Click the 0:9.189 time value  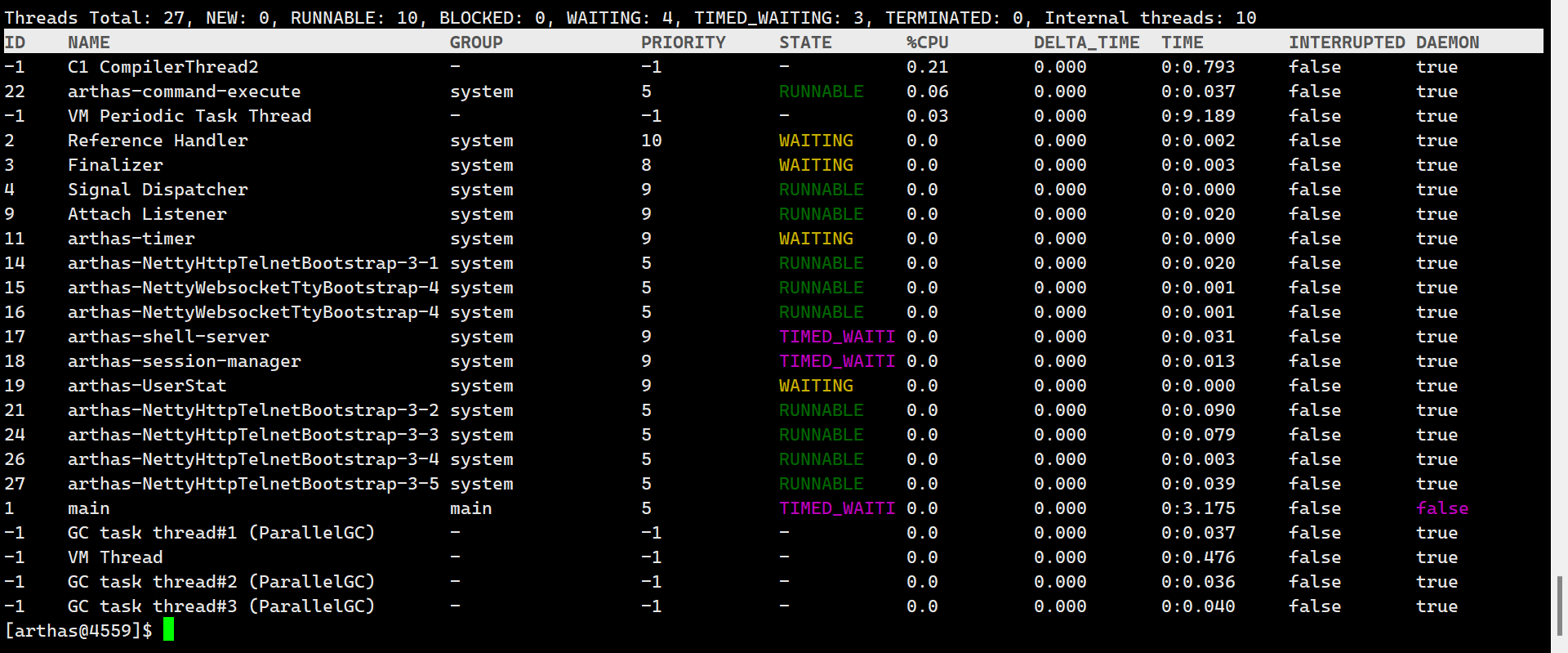click(x=1198, y=116)
